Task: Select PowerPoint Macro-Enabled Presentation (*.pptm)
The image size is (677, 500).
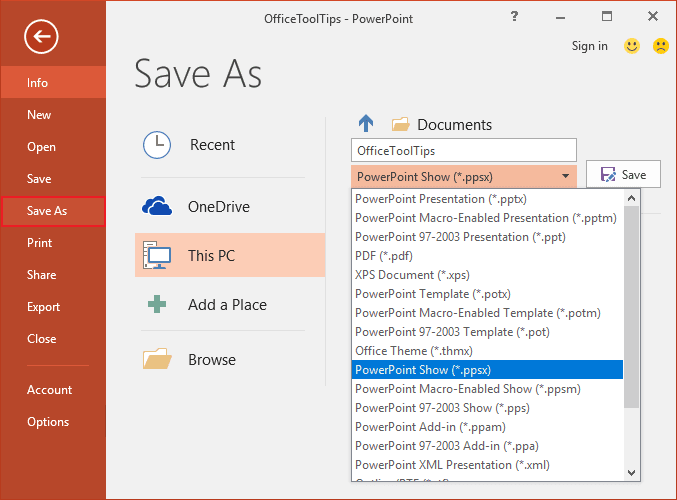Action: [x=487, y=218]
